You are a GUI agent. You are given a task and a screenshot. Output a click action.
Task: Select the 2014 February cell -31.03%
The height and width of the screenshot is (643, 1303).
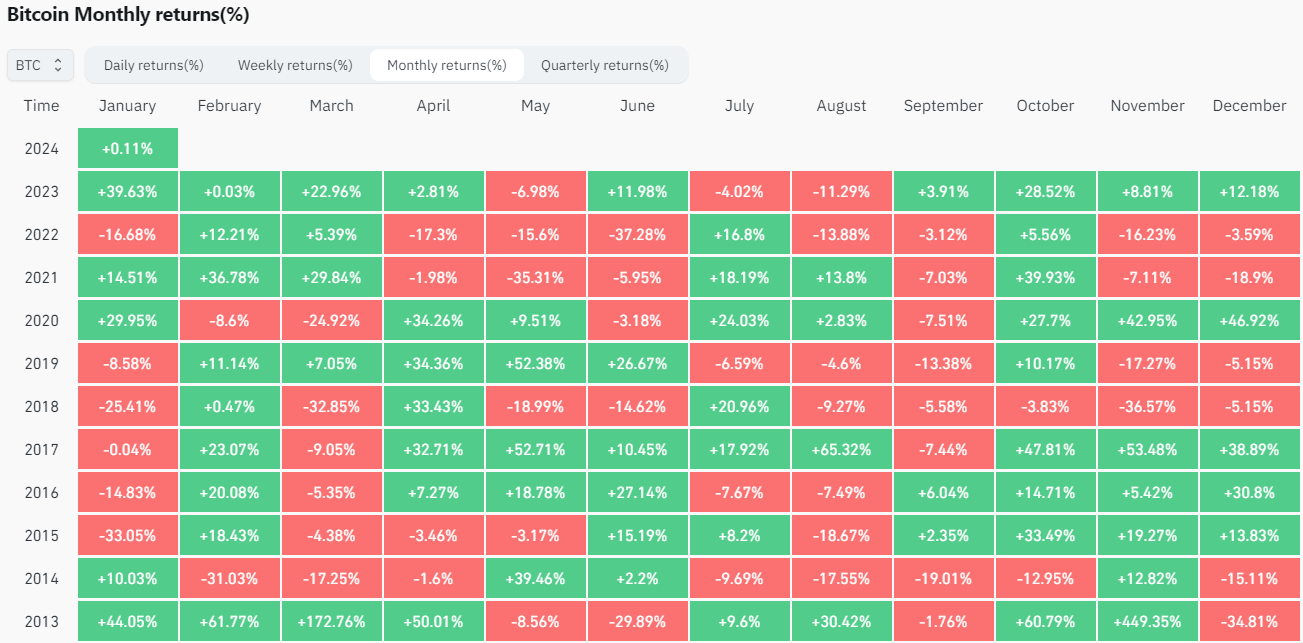pos(229,578)
